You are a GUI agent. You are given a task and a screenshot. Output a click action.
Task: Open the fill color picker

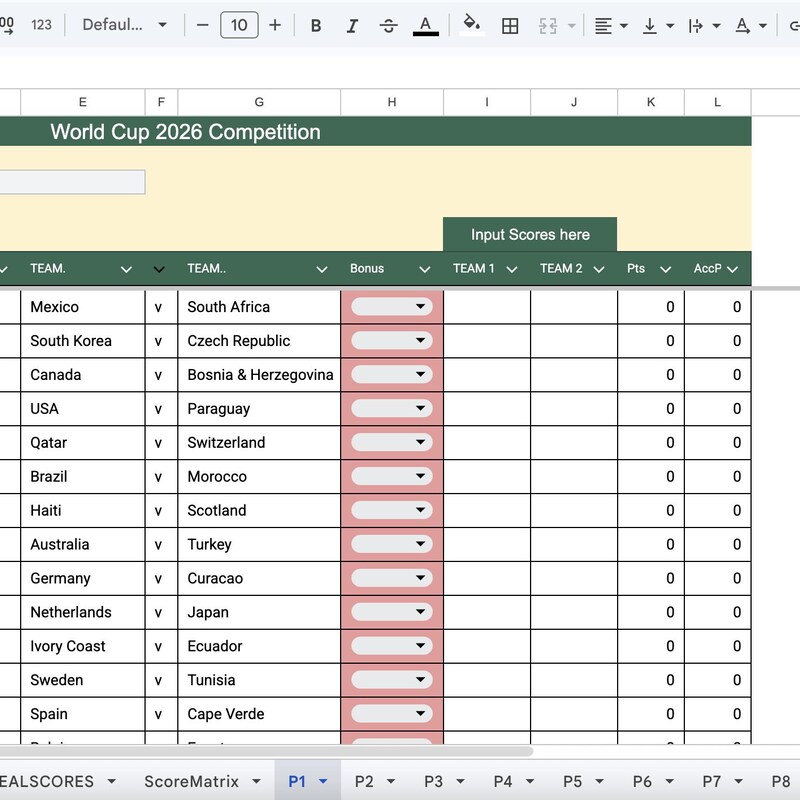click(472, 25)
